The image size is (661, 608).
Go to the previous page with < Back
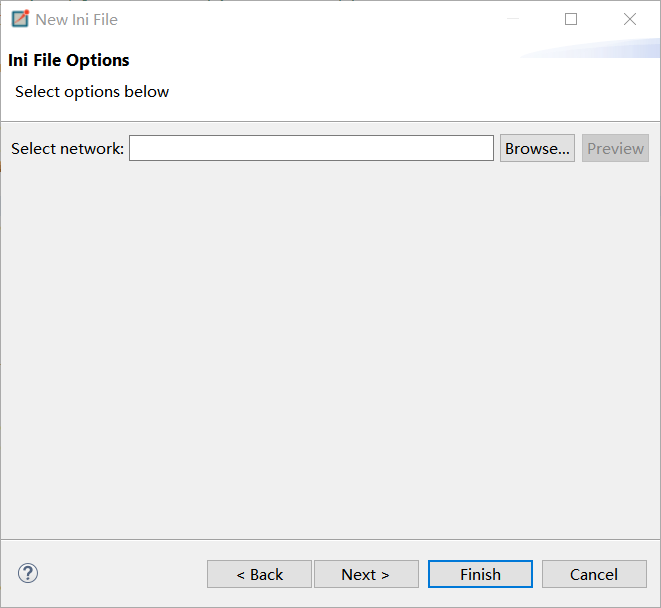259,574
